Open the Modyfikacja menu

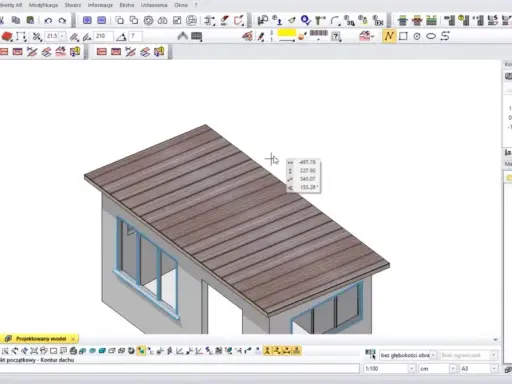43,5
